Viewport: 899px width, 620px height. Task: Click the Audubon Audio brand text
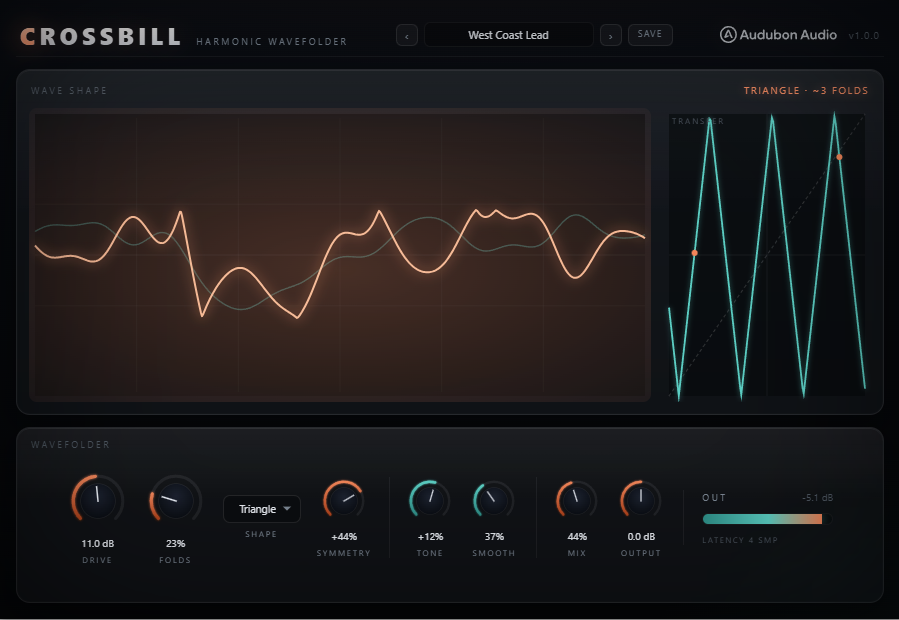788,35
